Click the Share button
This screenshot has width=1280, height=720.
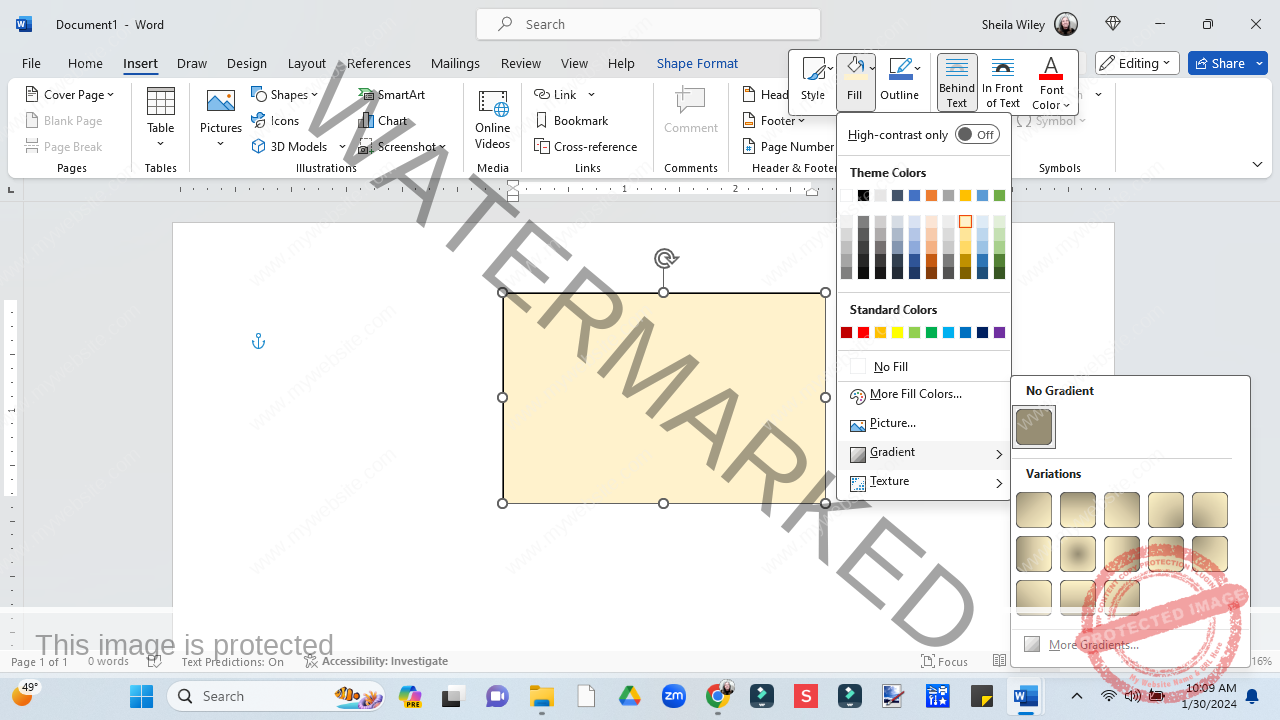point(1227,63)
